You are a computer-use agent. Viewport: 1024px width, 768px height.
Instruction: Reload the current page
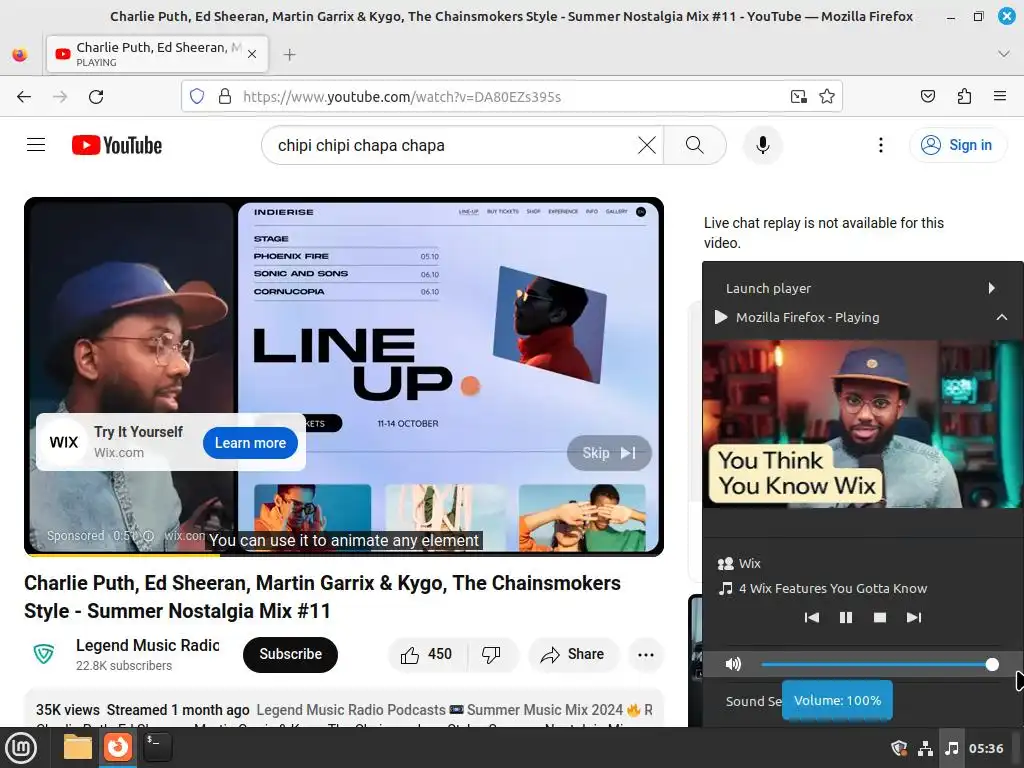(x=96, y=97)
